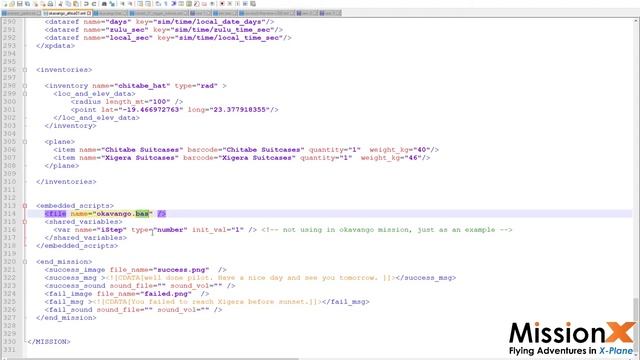
Task: Copy selection using the Copy toolbar icon
Action: click(68, 4)
